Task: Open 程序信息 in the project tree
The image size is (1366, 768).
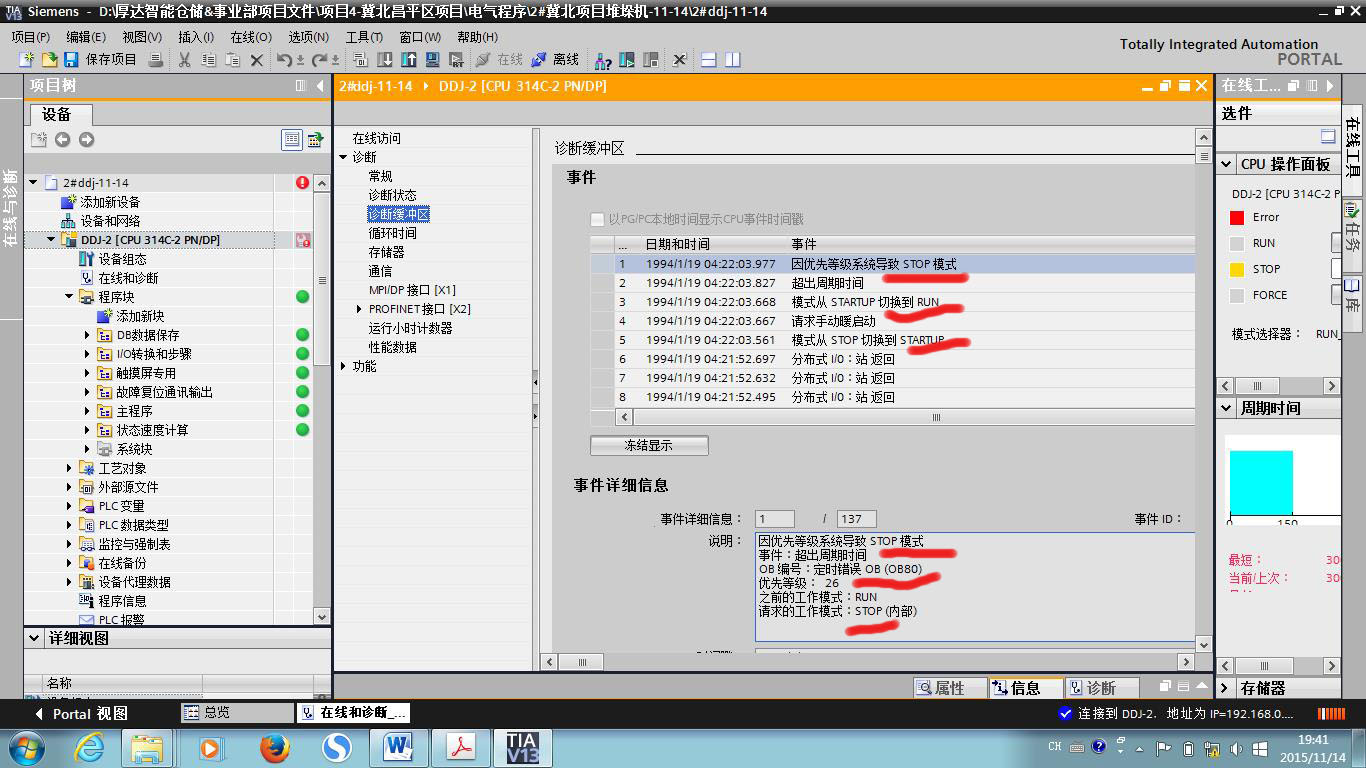Action: tap(122, 601)
